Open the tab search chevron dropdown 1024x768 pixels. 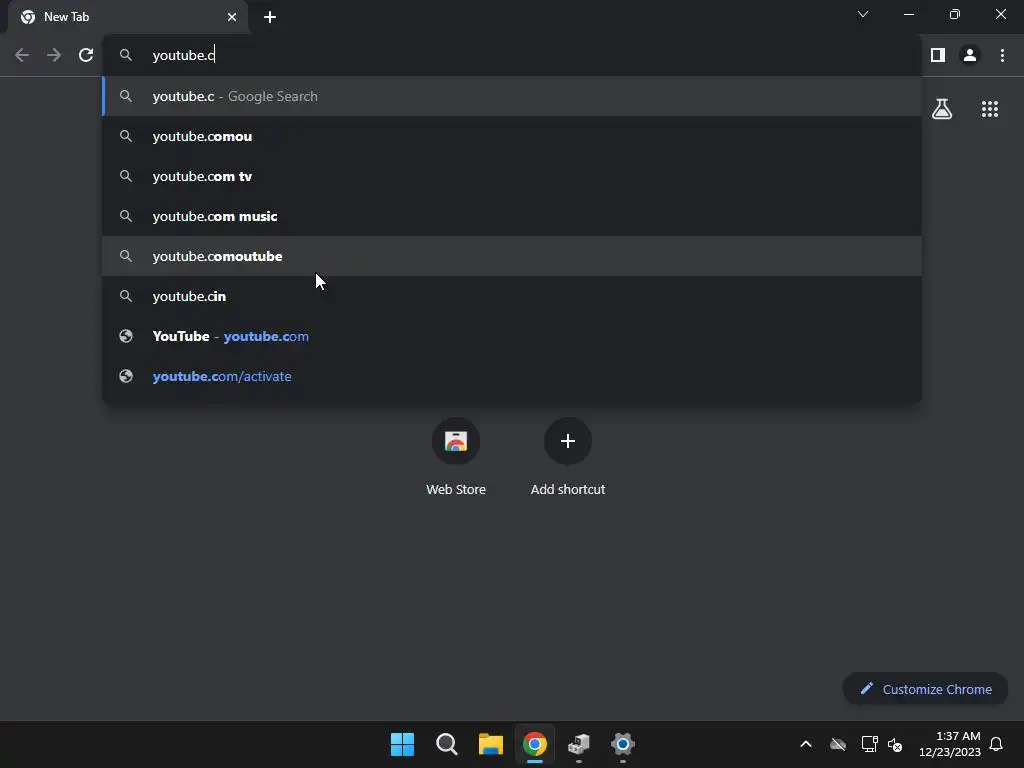pyautogui.click(x=863, y=14)
